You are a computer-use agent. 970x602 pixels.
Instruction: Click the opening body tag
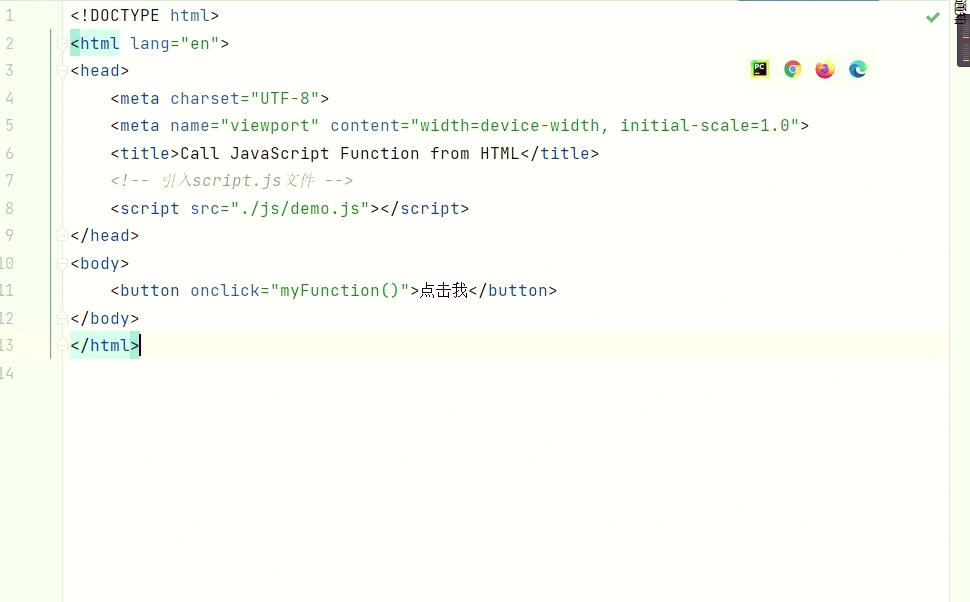pyautogui.click(x=100, y=264)
